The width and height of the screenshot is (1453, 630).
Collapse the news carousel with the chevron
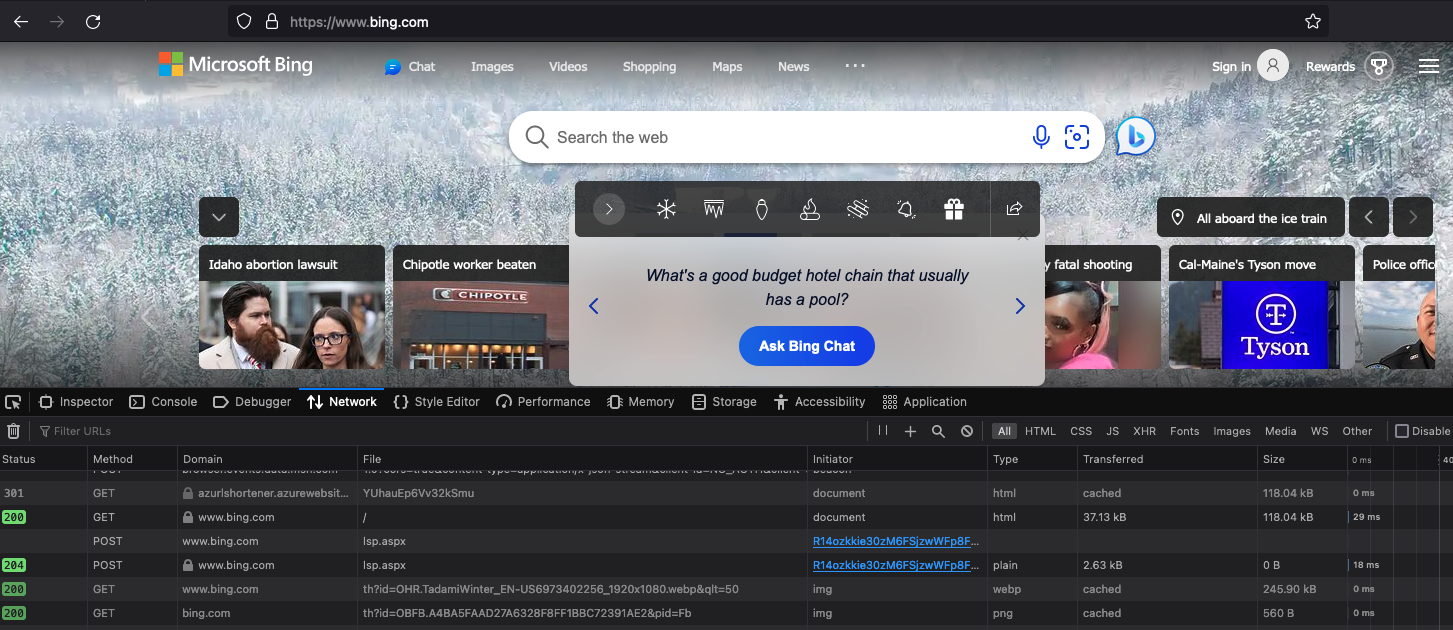tap(218, 217)
